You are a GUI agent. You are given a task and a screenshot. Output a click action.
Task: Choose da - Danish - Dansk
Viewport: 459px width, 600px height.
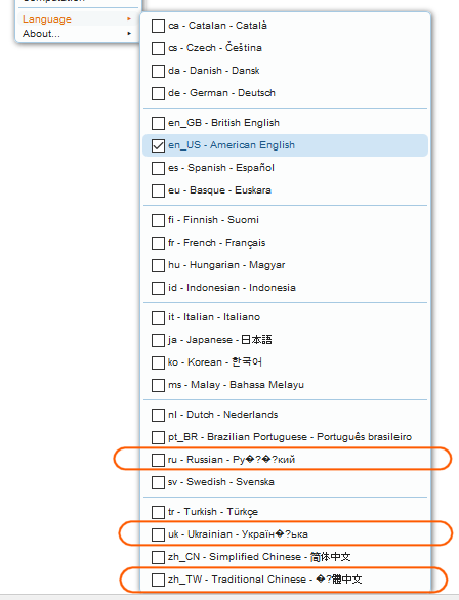pyautogui.click(x=285, y=71)
